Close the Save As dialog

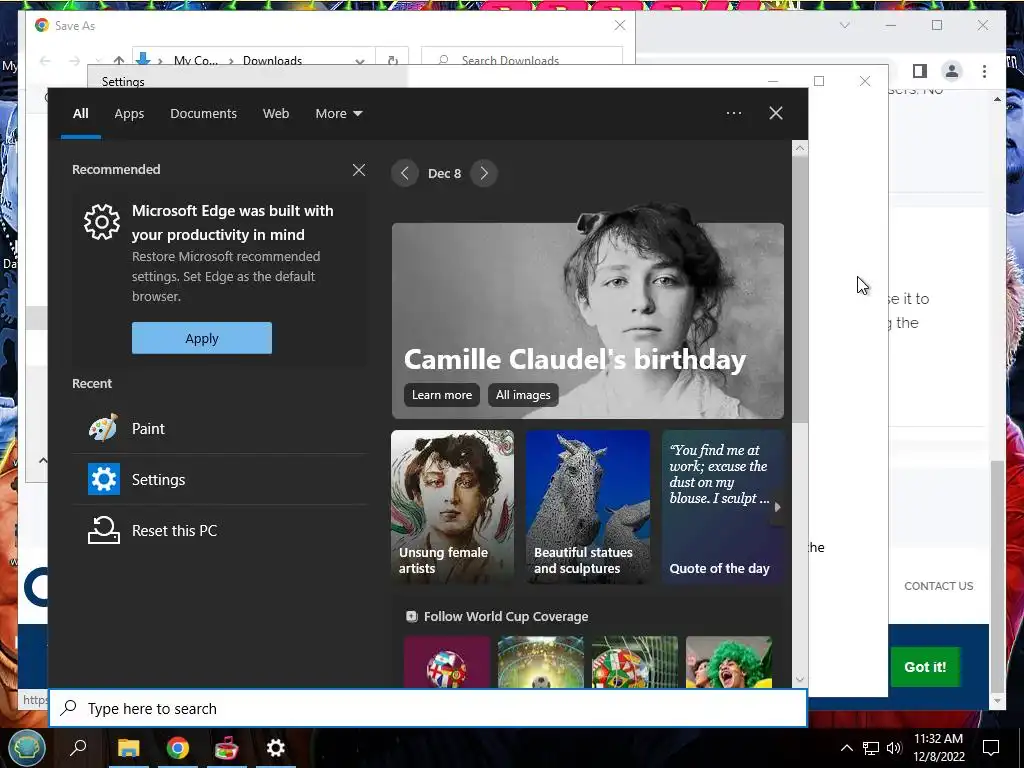point(620,25)
